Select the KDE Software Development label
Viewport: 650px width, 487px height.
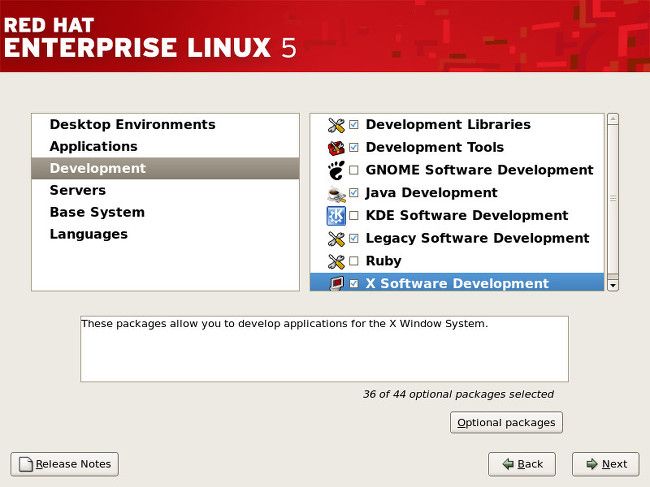coord(467,216)
